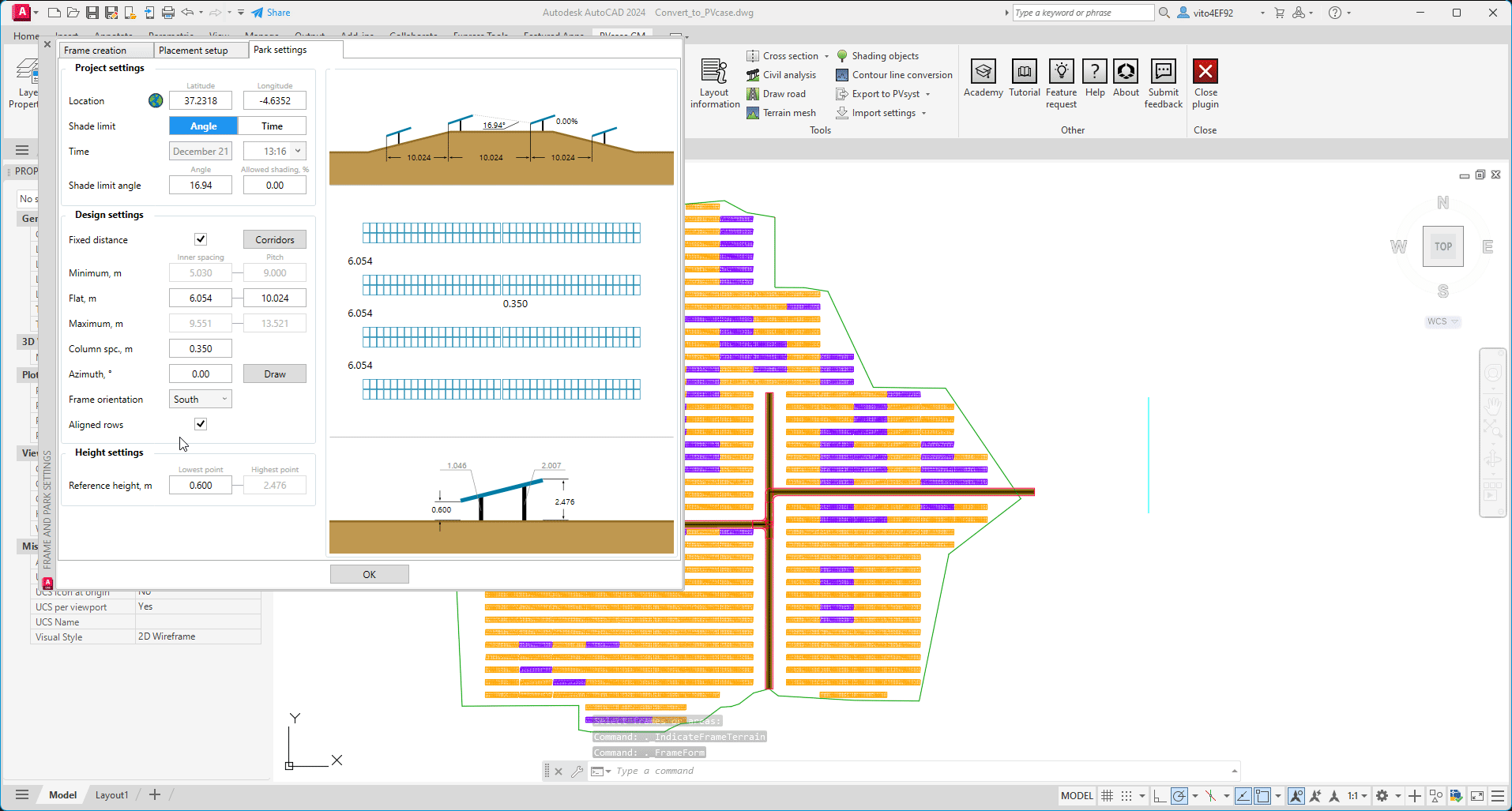Select the Draw road tool
This screenshot has width=1512, height=811.
point(776,94)
